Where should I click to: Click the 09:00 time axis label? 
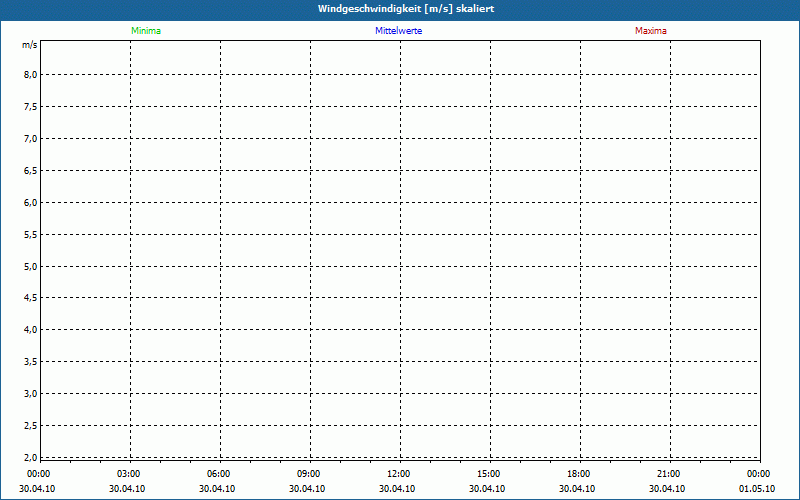click(x=309, y=474)
